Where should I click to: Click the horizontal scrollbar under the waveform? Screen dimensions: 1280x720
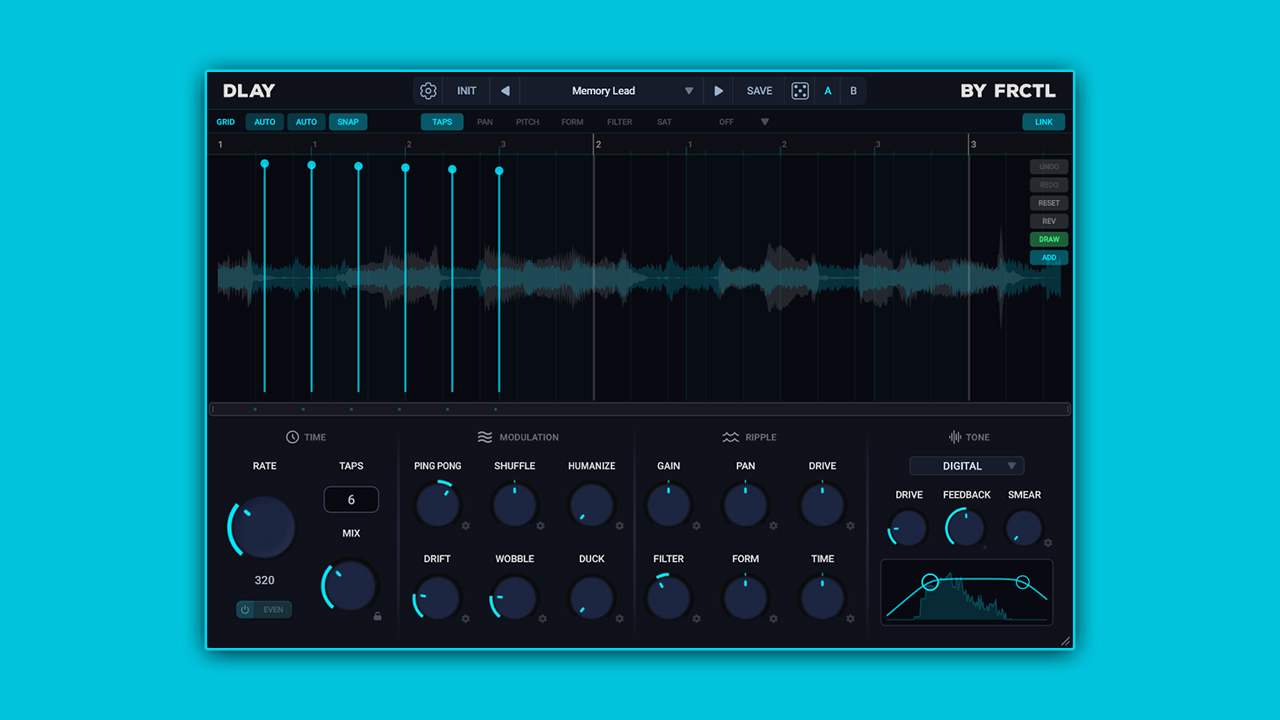coord(640,409)
